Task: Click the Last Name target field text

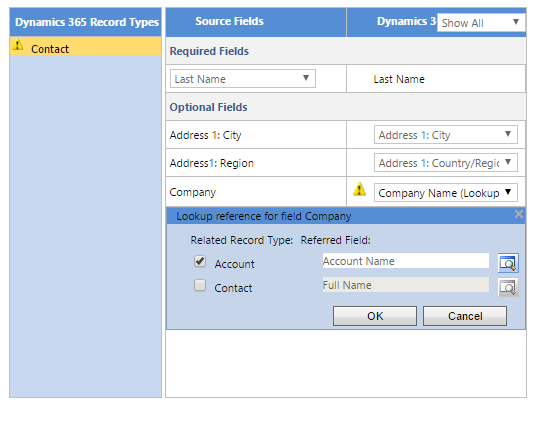Action: (x=399, y=79)
